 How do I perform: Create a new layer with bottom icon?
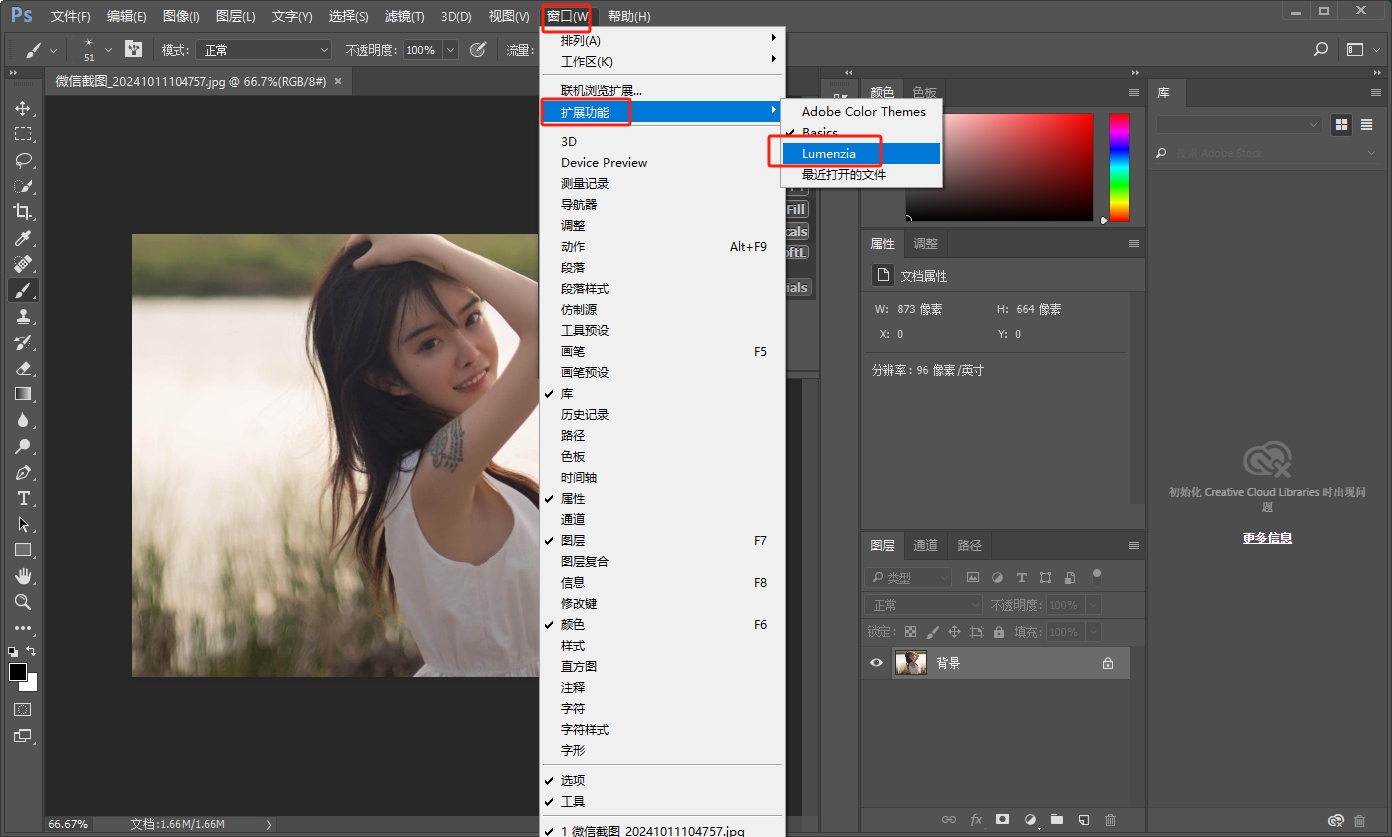coord(1083,820)
